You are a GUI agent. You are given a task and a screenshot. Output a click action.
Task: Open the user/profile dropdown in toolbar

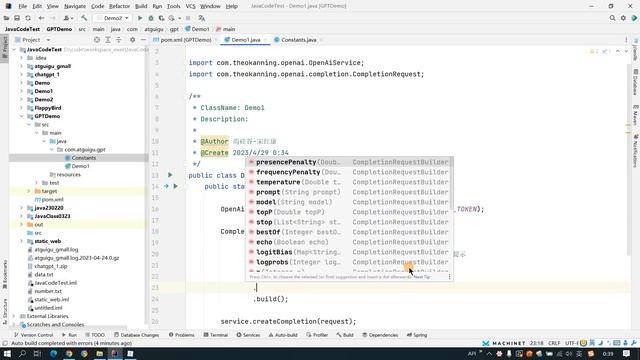(x=68, y=18)
